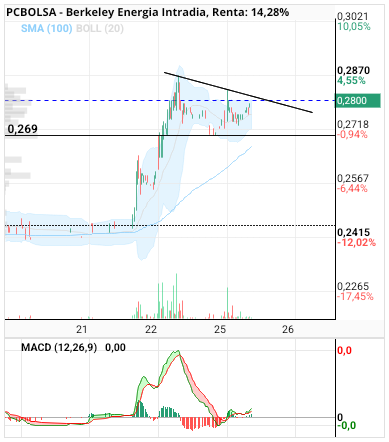
Task: Click the -17,45% axis percentage
Action: [x=355, y=296]
